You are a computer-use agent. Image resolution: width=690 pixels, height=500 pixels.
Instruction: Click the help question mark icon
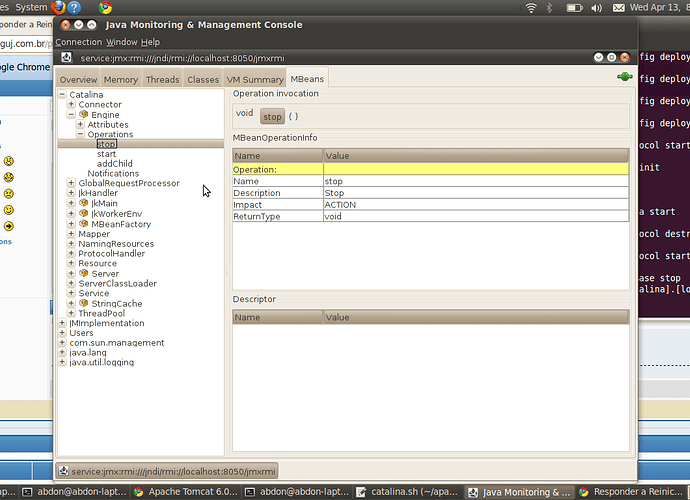click(x=74, y=7)
